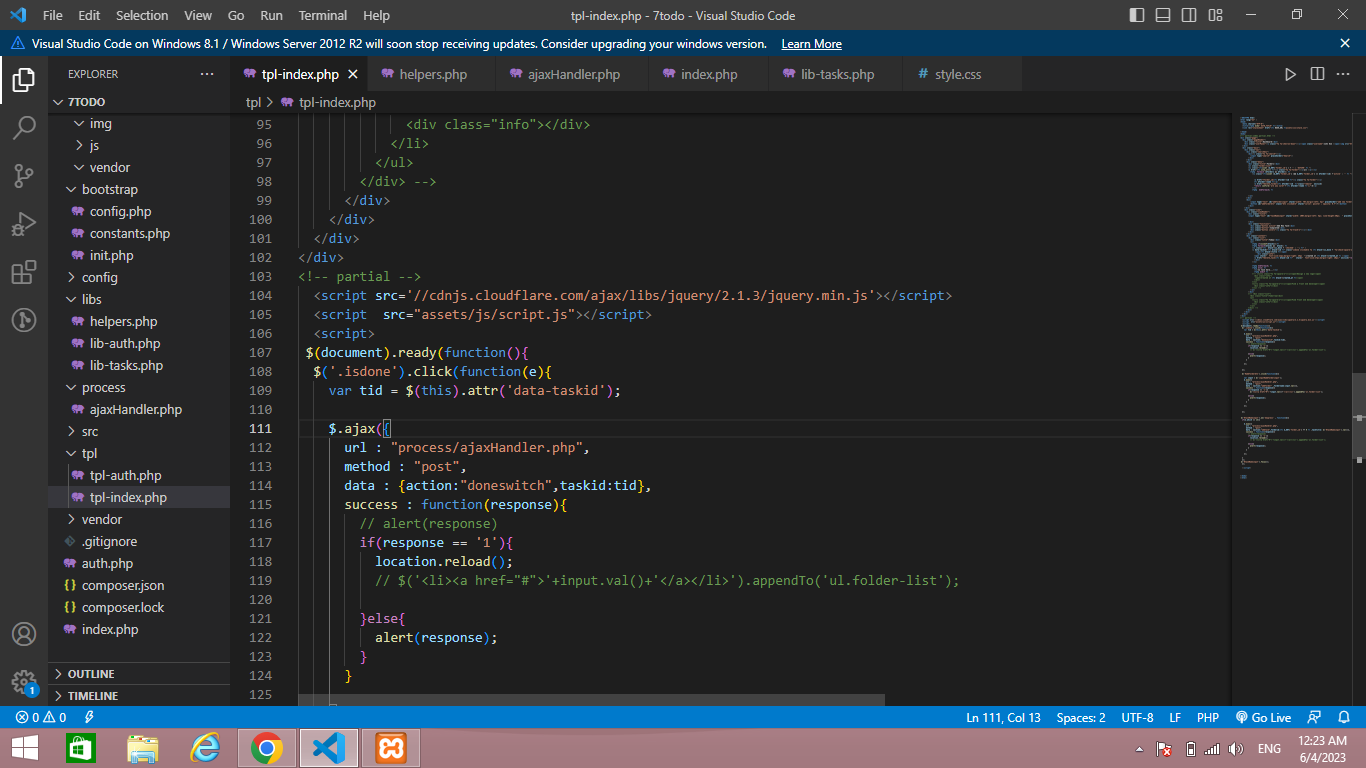Toggle the bottom panel layout icon
Viewport: 1366px width, 768px height.
point(1164,15)
